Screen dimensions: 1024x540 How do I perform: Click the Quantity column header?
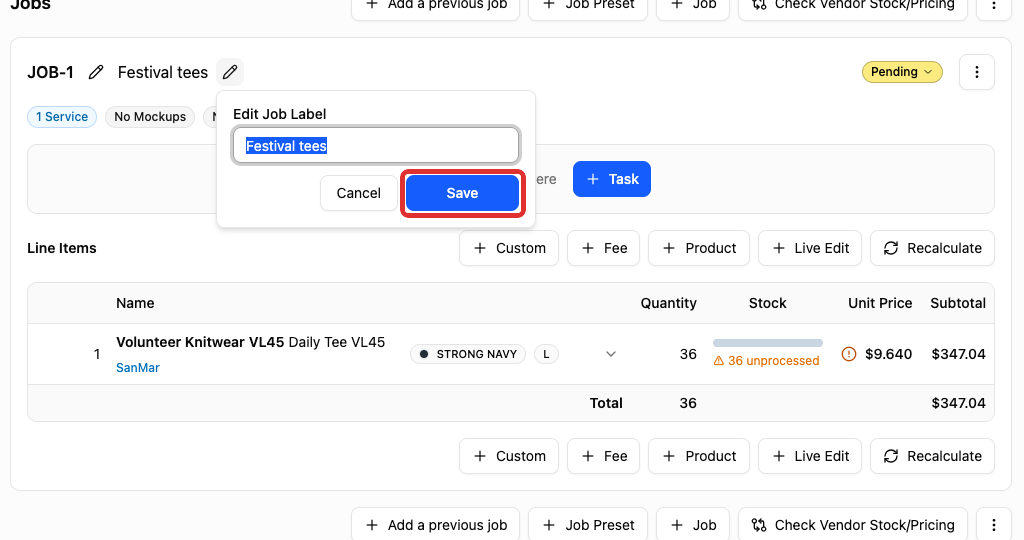tap(668, 303)
